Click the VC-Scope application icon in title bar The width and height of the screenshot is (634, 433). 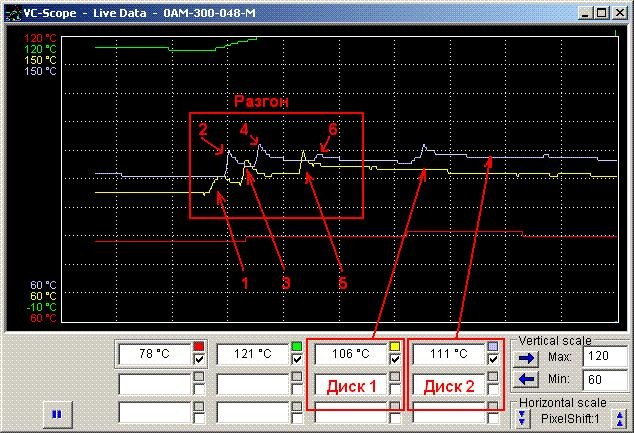click(x=13, y=14)
